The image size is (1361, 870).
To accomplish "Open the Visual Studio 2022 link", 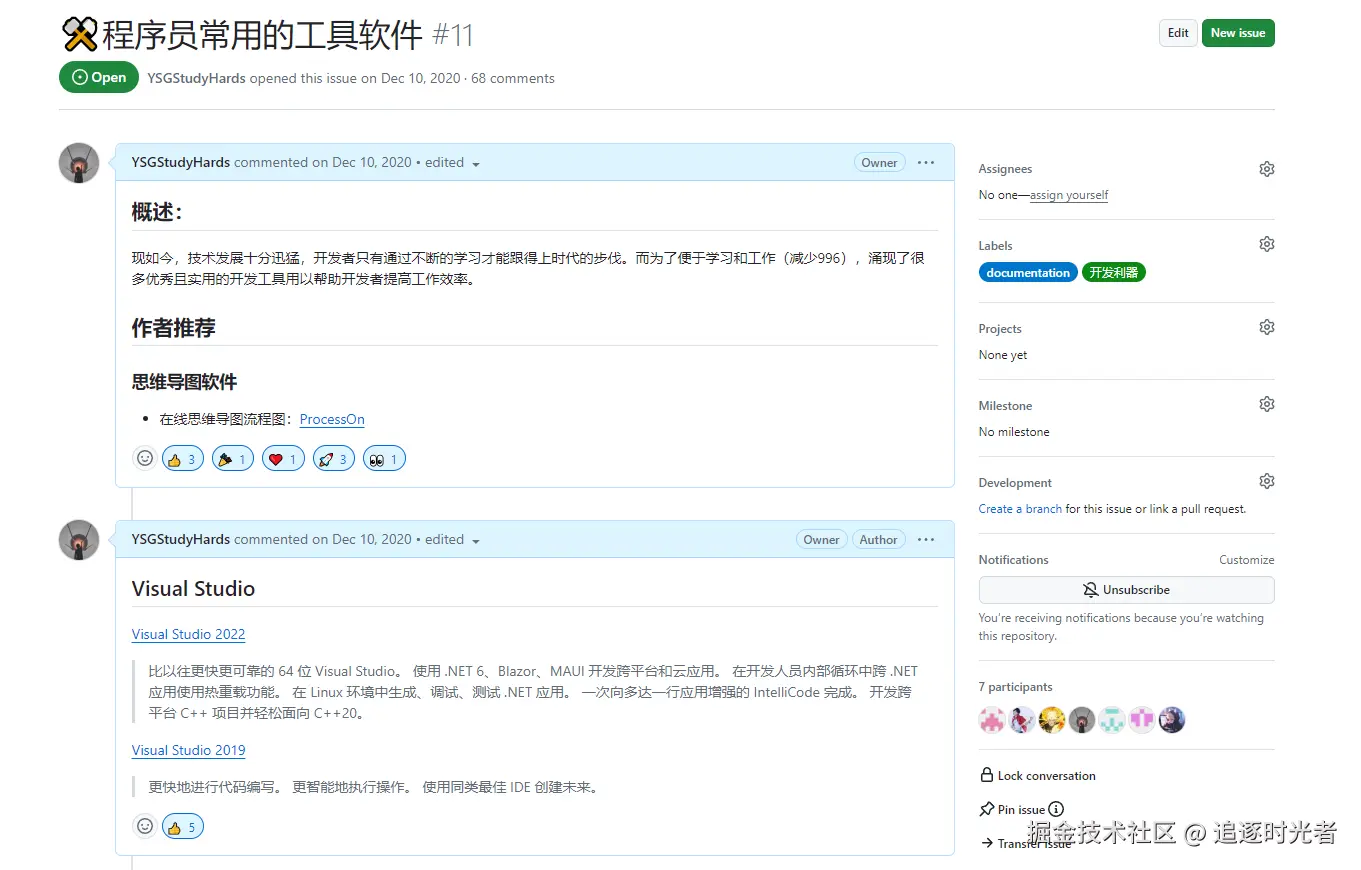I will 188,634.
